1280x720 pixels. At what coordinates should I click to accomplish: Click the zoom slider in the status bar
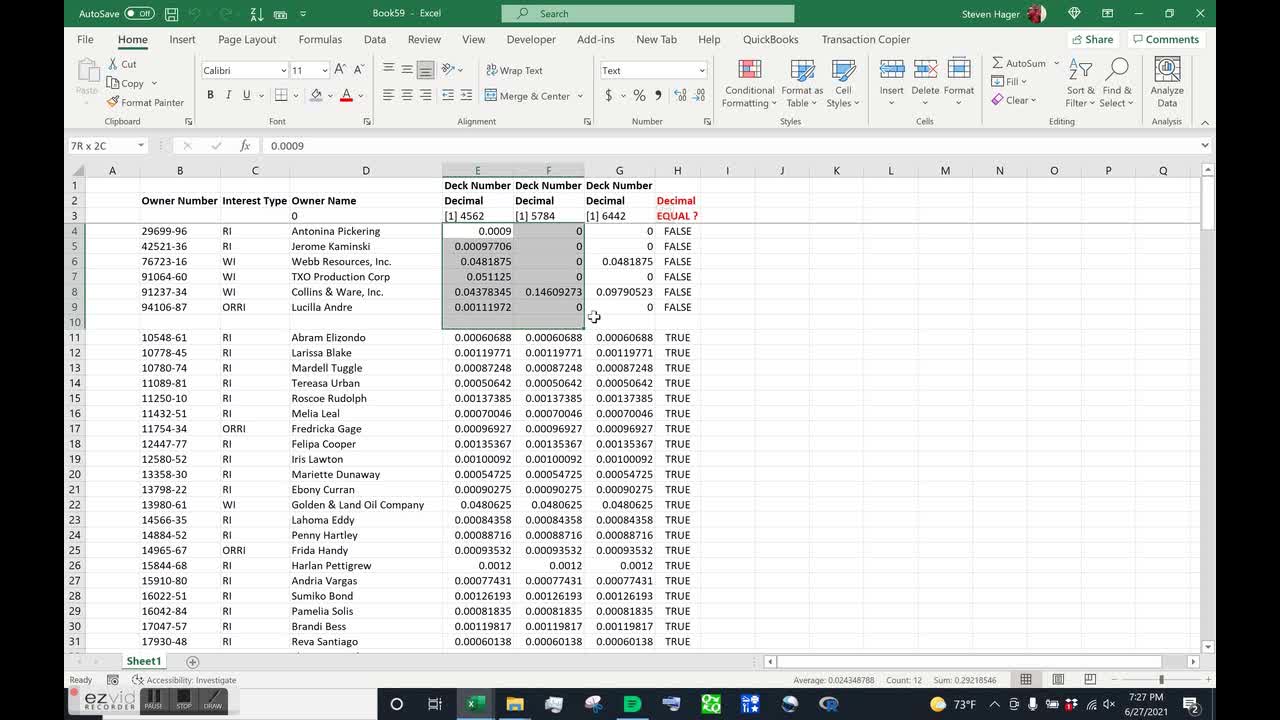(x=1160, y=680)
